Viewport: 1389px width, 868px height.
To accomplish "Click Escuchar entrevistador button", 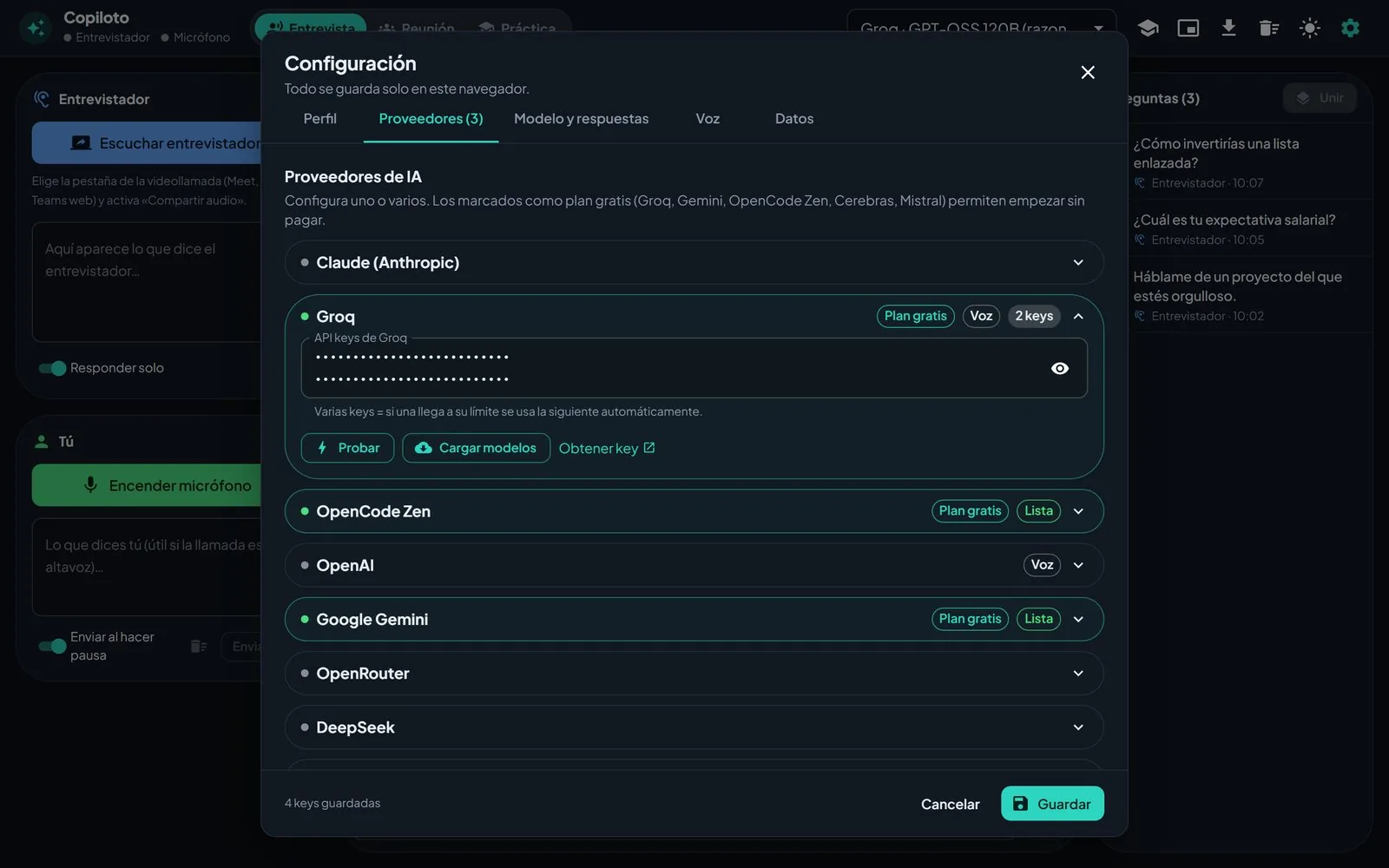I will (148, 143).
